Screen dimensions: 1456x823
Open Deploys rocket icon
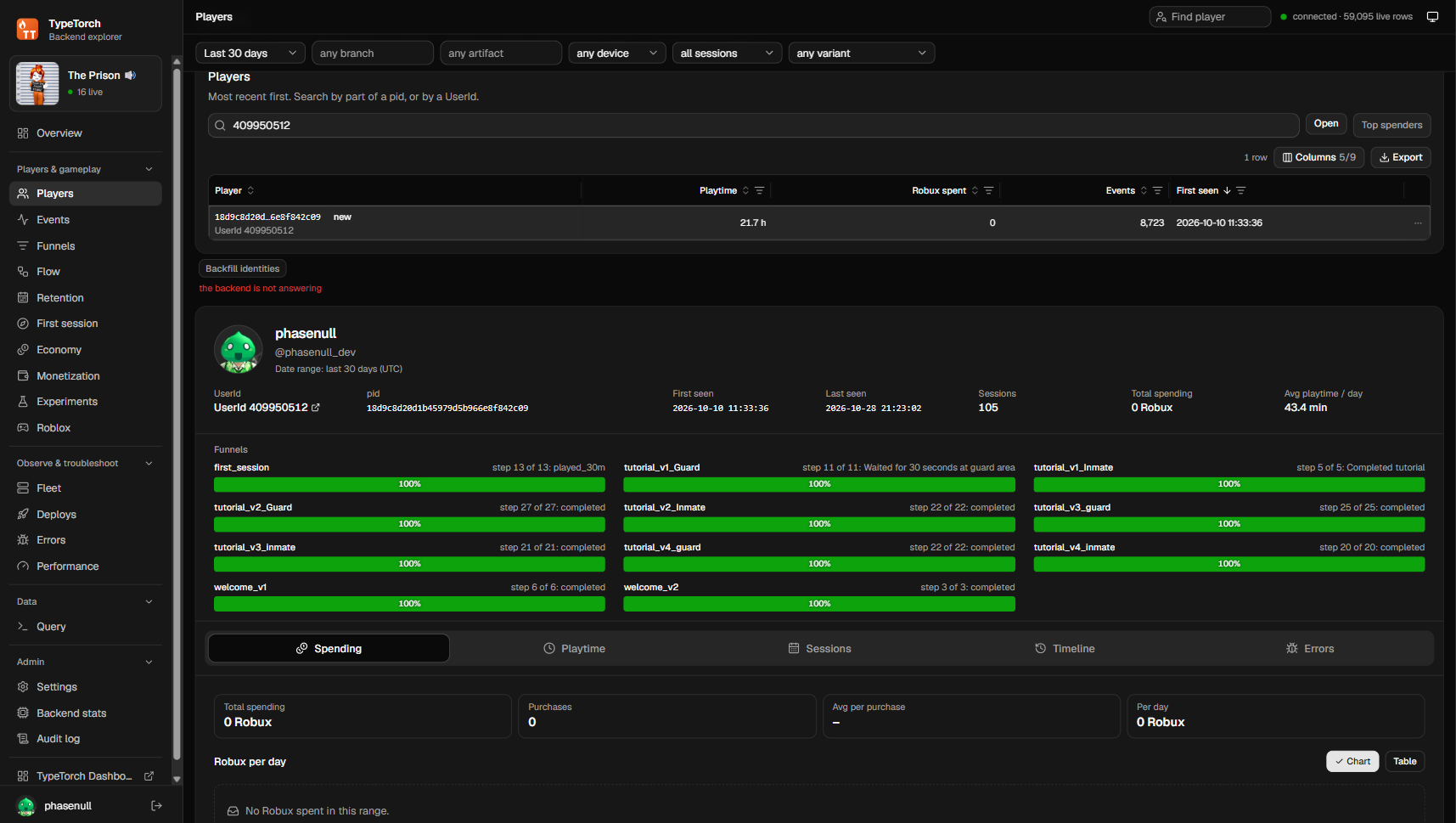(x=23, y=515)
